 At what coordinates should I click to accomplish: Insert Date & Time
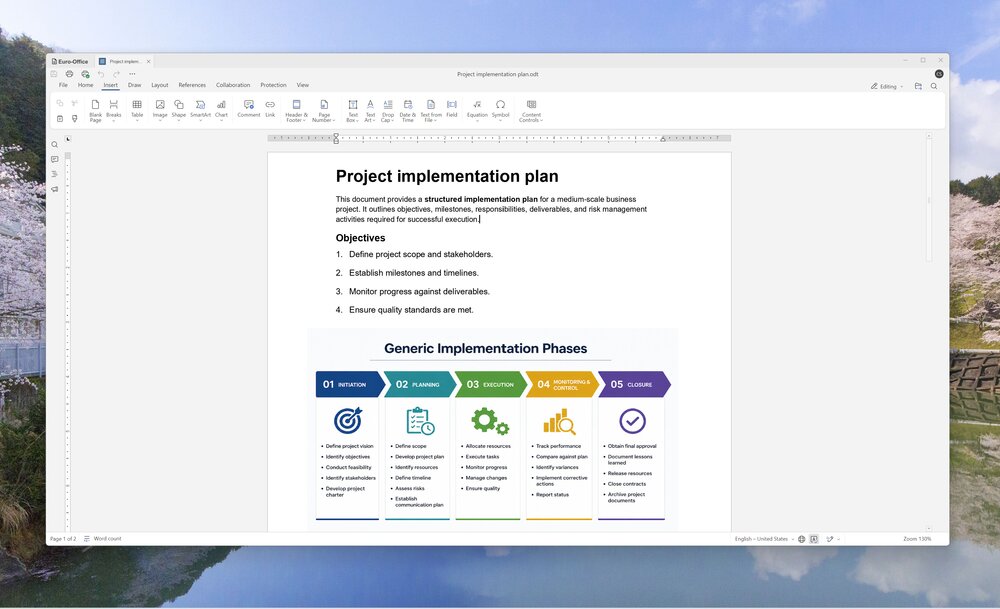coord(408,110)
